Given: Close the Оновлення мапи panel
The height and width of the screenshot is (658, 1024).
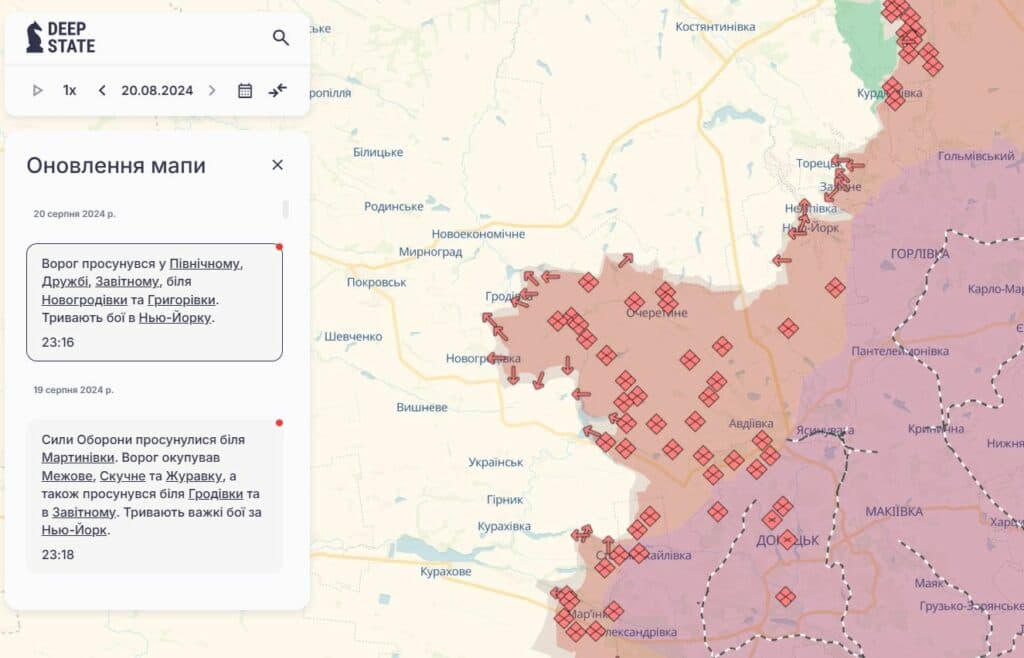Looking at the screenshot, I should (x=278, y=165).
